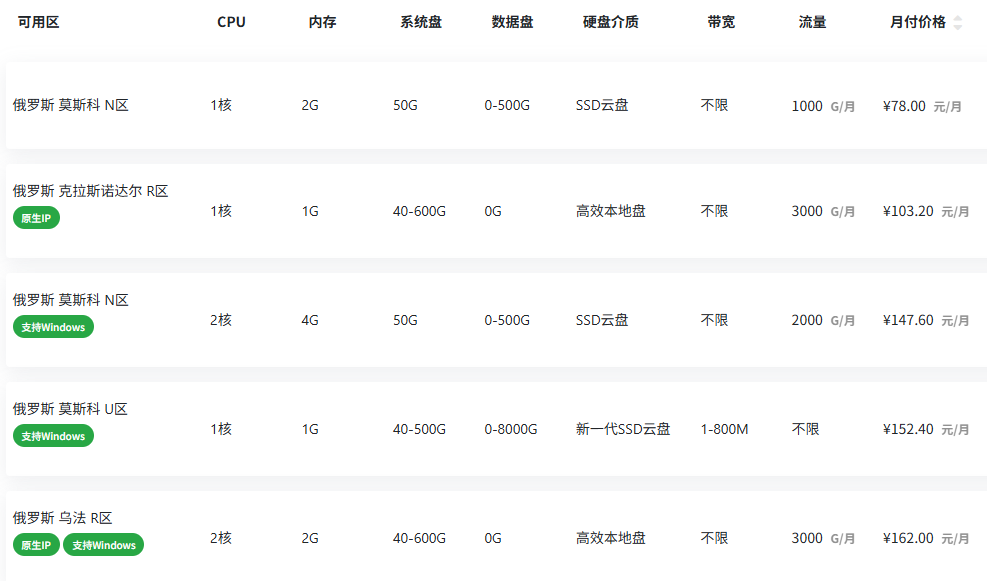Click the 40-500G system disk cell
The width and height of the screenshot is (987, 581).
pos(419,429)
